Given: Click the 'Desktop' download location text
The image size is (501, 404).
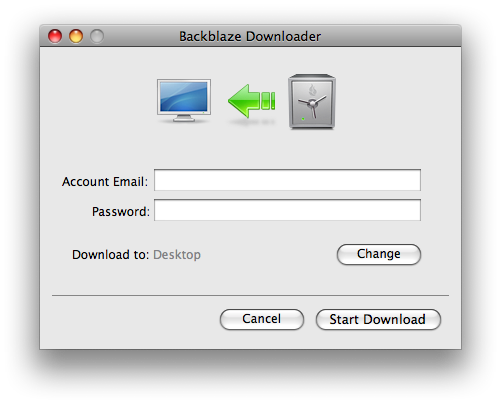Looking at the screenshot, I should pos(177,255).
